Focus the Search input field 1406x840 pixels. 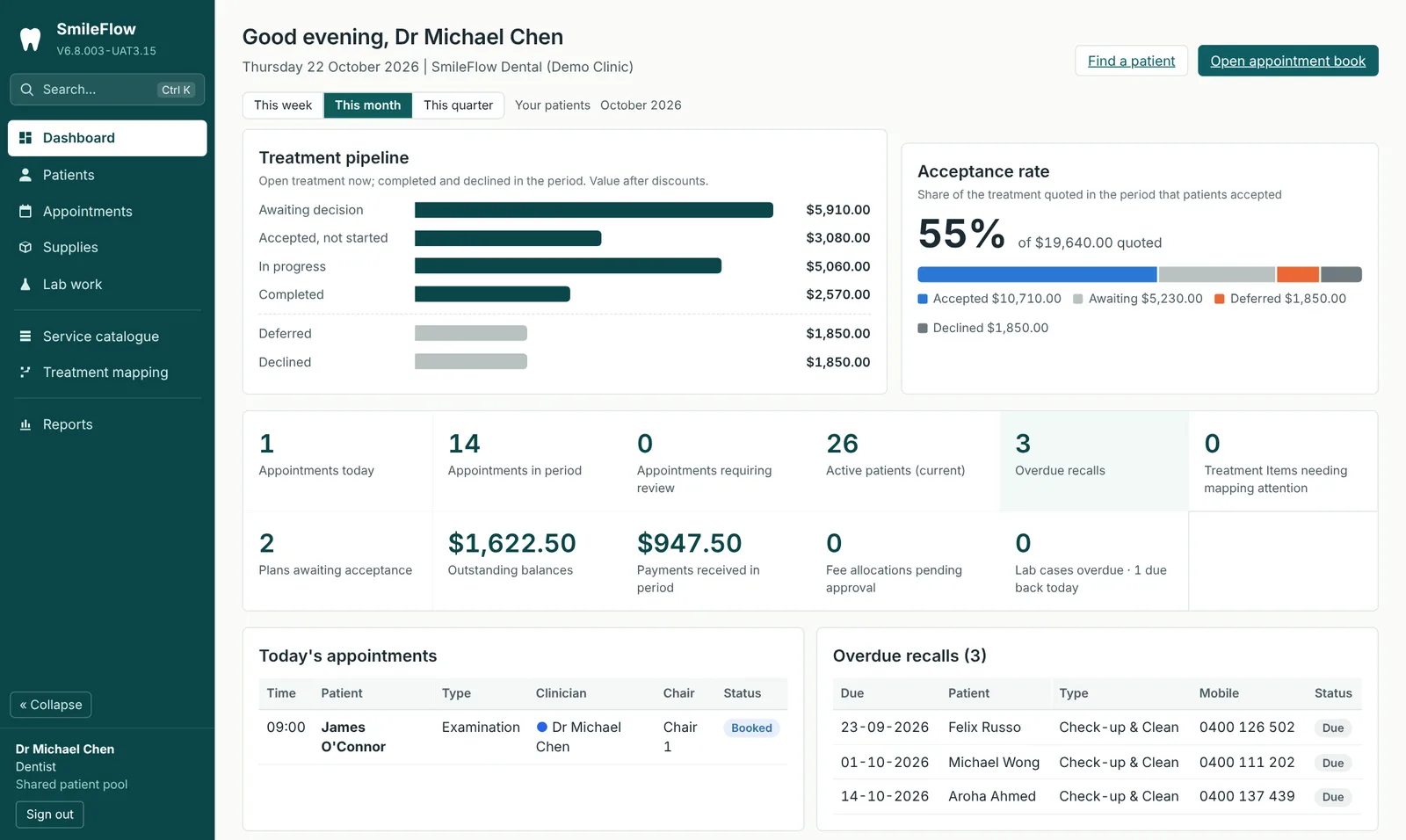click(107, 90)
